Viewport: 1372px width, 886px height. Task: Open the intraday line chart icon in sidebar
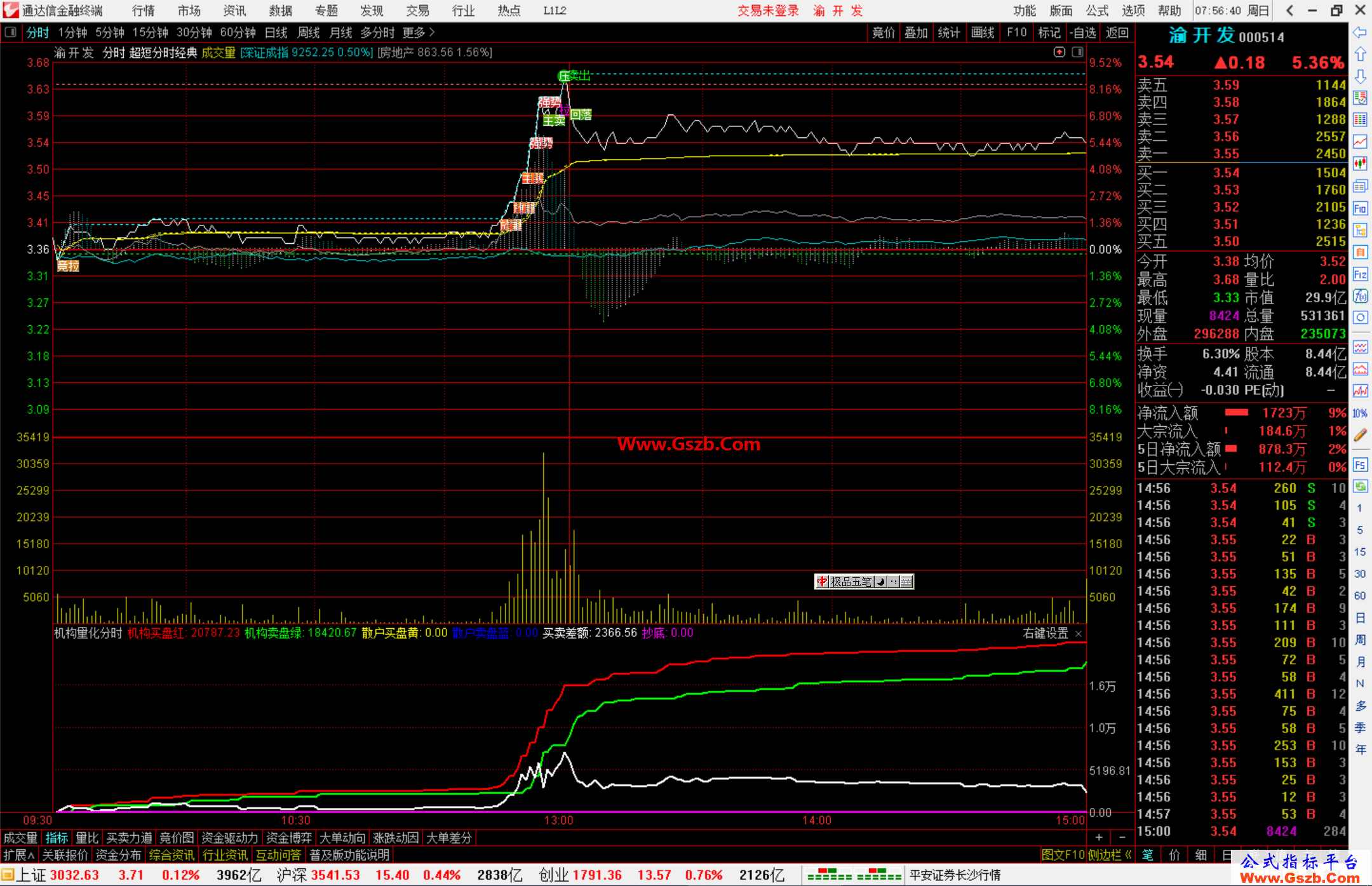point(1360,142)
